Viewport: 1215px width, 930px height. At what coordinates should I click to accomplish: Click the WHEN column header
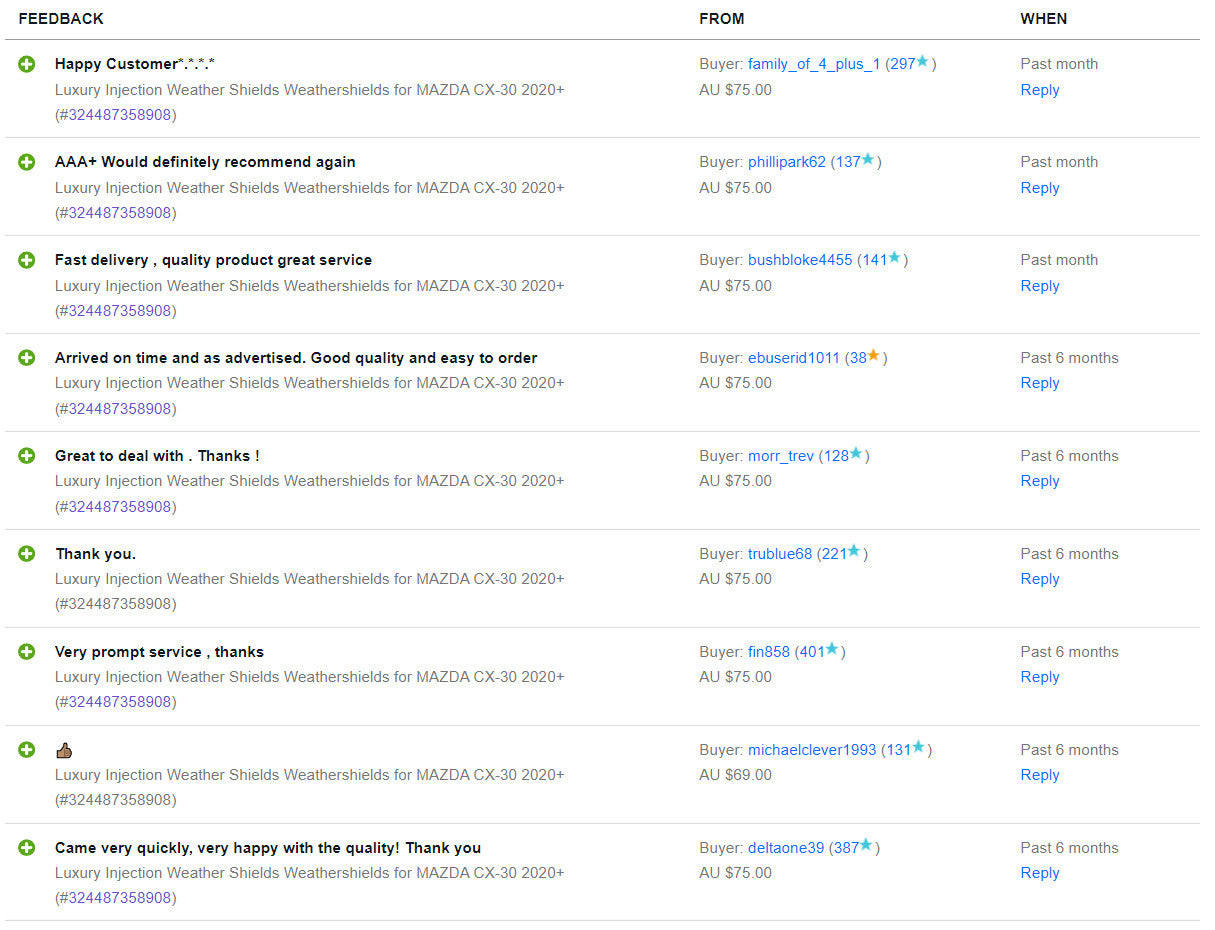tap(1043, 19)
